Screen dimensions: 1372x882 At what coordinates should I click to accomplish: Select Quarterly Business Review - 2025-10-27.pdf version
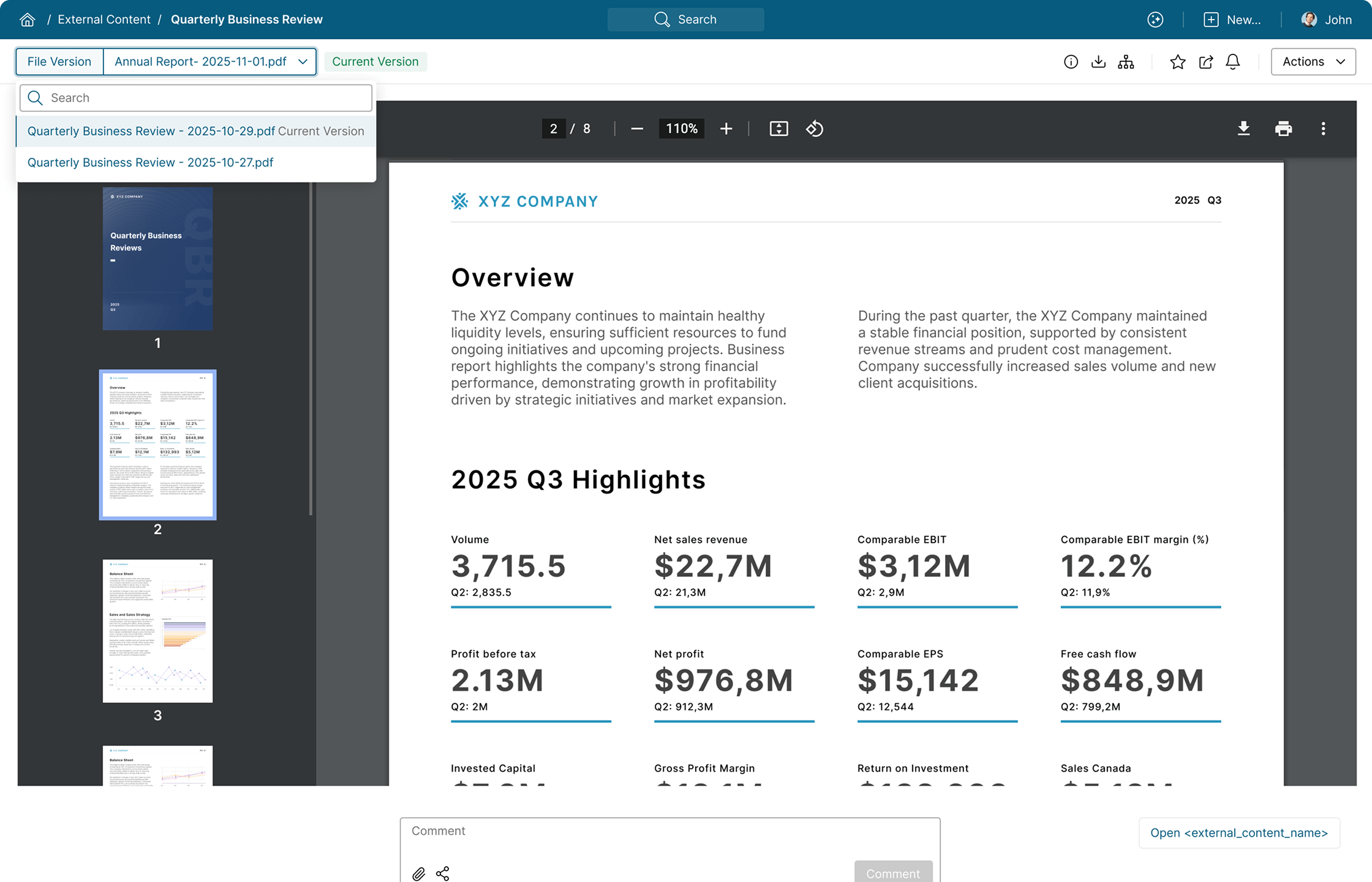click(x=151, y=162)
